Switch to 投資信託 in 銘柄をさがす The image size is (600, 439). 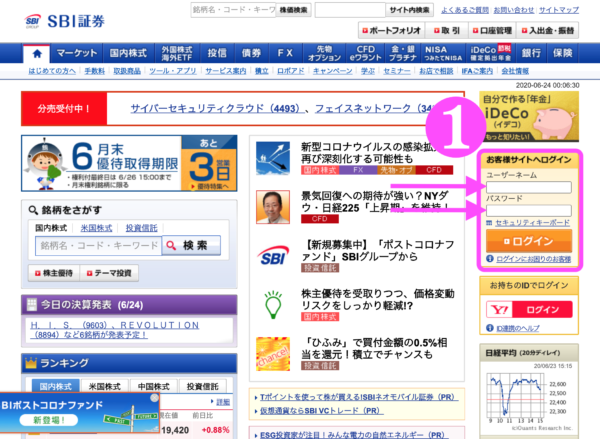(x=142, y=228)
